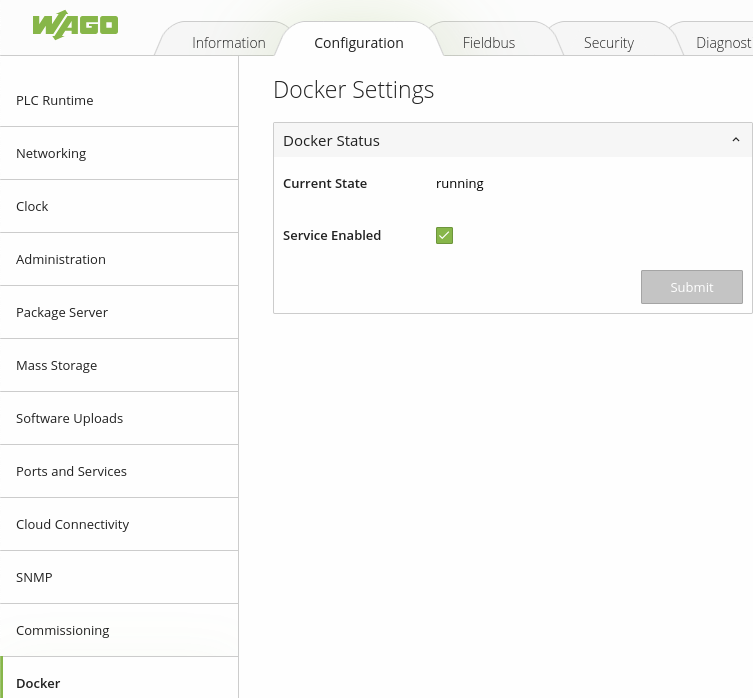
Task: Open Cloud Connectivity sidebar entry
Action: [119, 525]
